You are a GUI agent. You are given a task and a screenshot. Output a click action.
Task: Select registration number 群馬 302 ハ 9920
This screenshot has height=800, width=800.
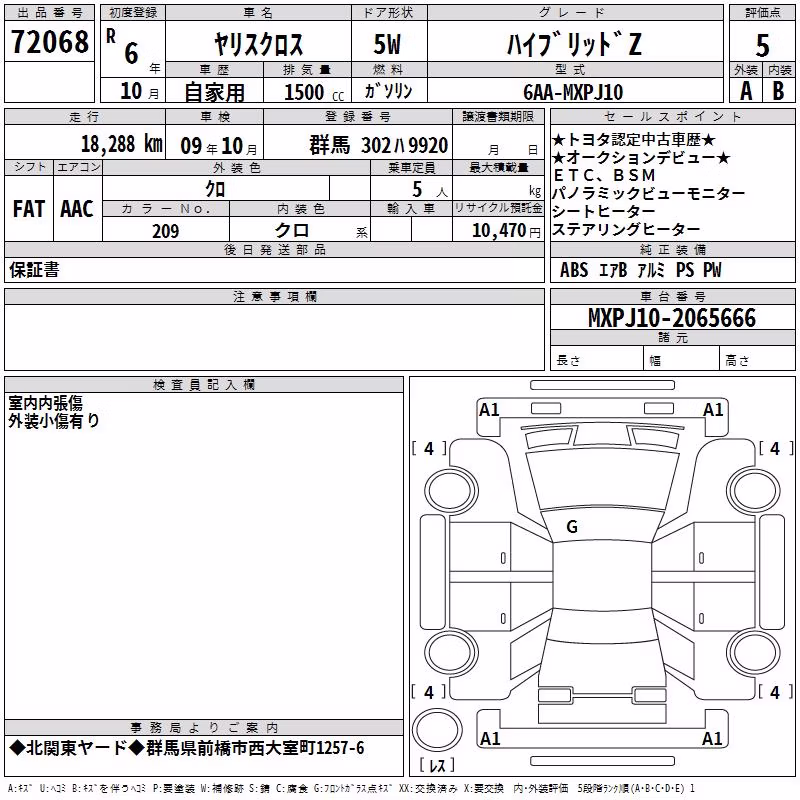(x=379, y=145)
